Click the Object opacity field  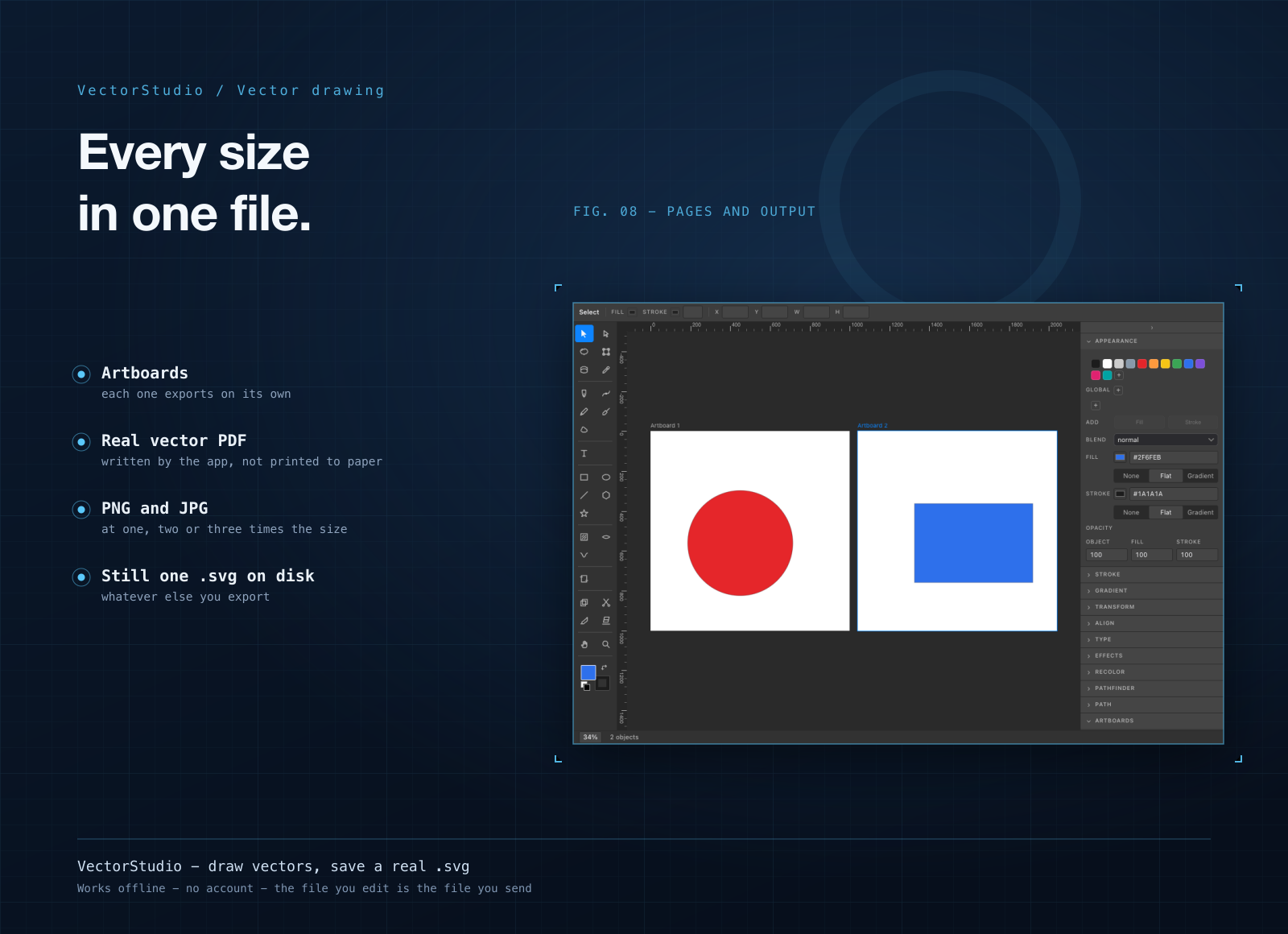coord(1107,555)
